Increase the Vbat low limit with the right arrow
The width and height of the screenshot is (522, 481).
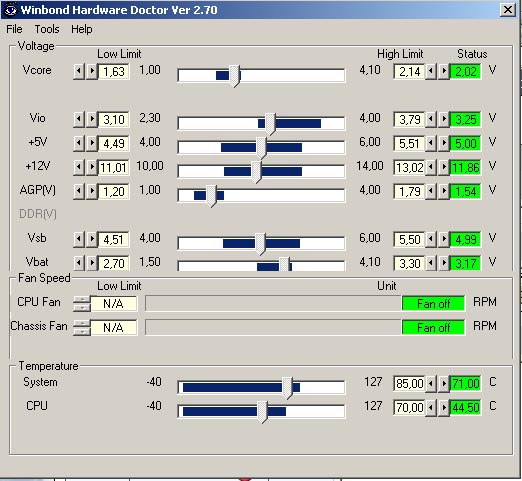click(x=92, y=263)
